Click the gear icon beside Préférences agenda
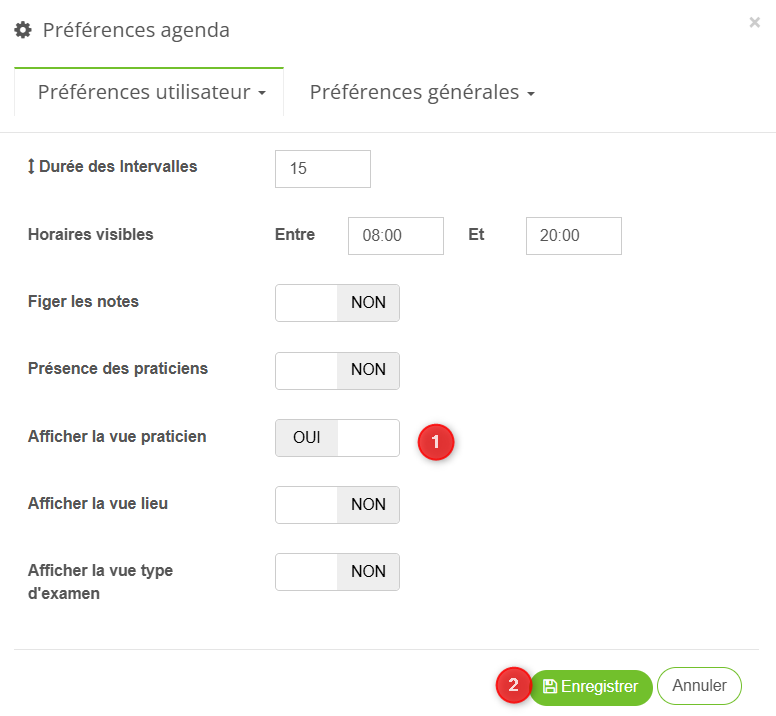This screenshot has height=716, width=776. coord(22,30)
